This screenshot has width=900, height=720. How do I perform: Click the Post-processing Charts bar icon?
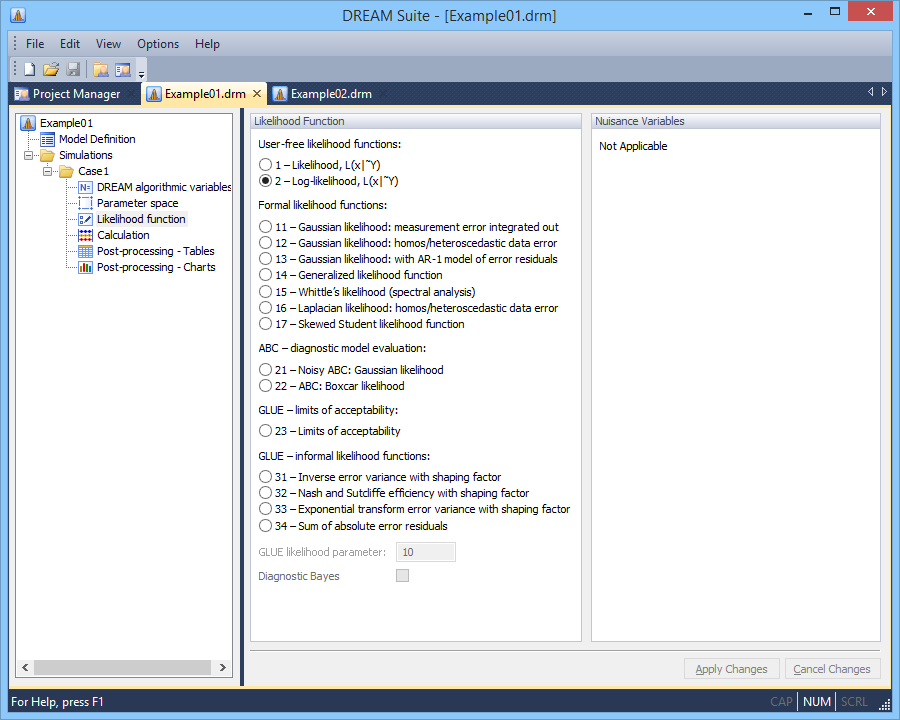point(86,268)
